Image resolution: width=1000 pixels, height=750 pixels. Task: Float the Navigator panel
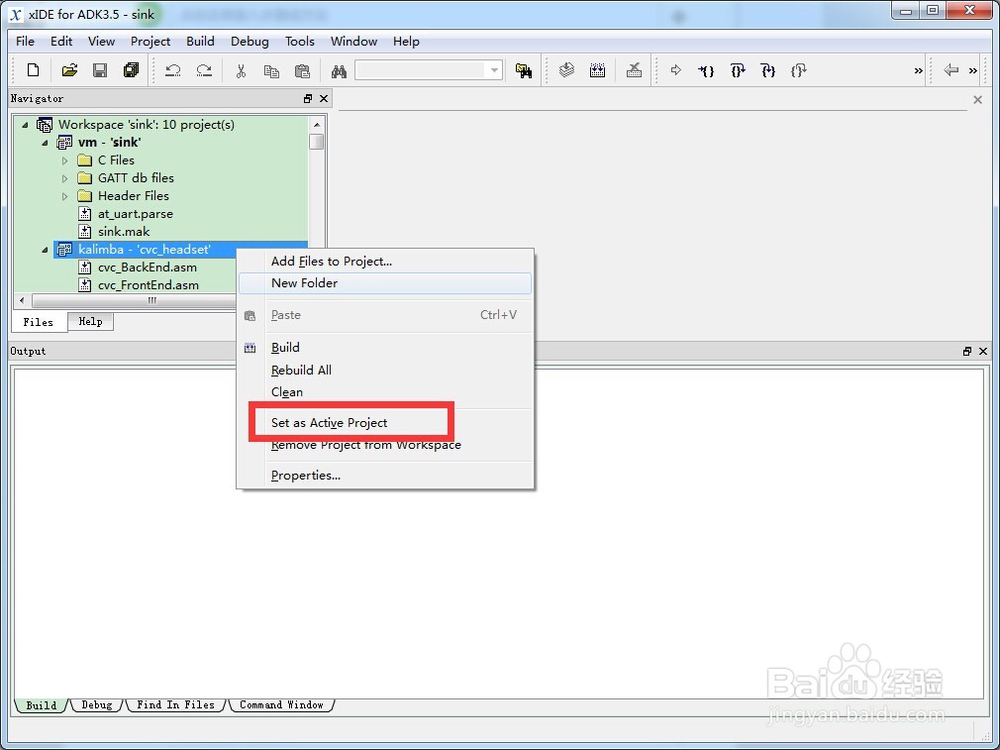(x=308, y=98)
